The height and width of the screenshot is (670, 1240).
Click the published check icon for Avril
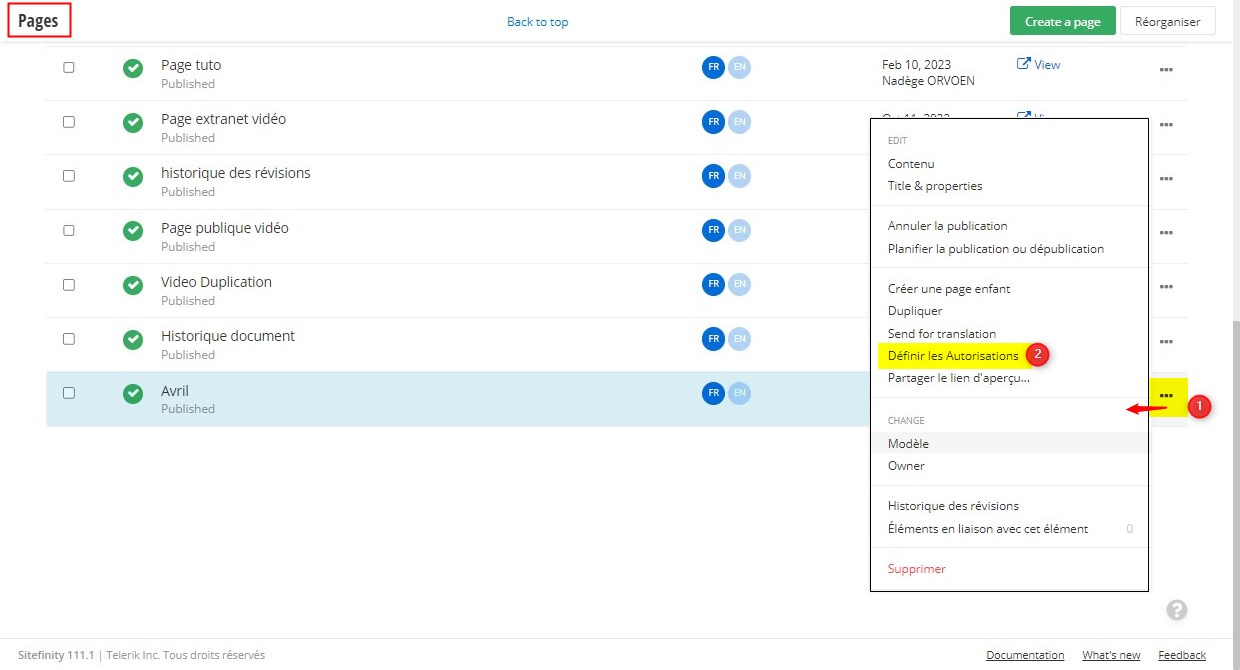coord(133,394)
